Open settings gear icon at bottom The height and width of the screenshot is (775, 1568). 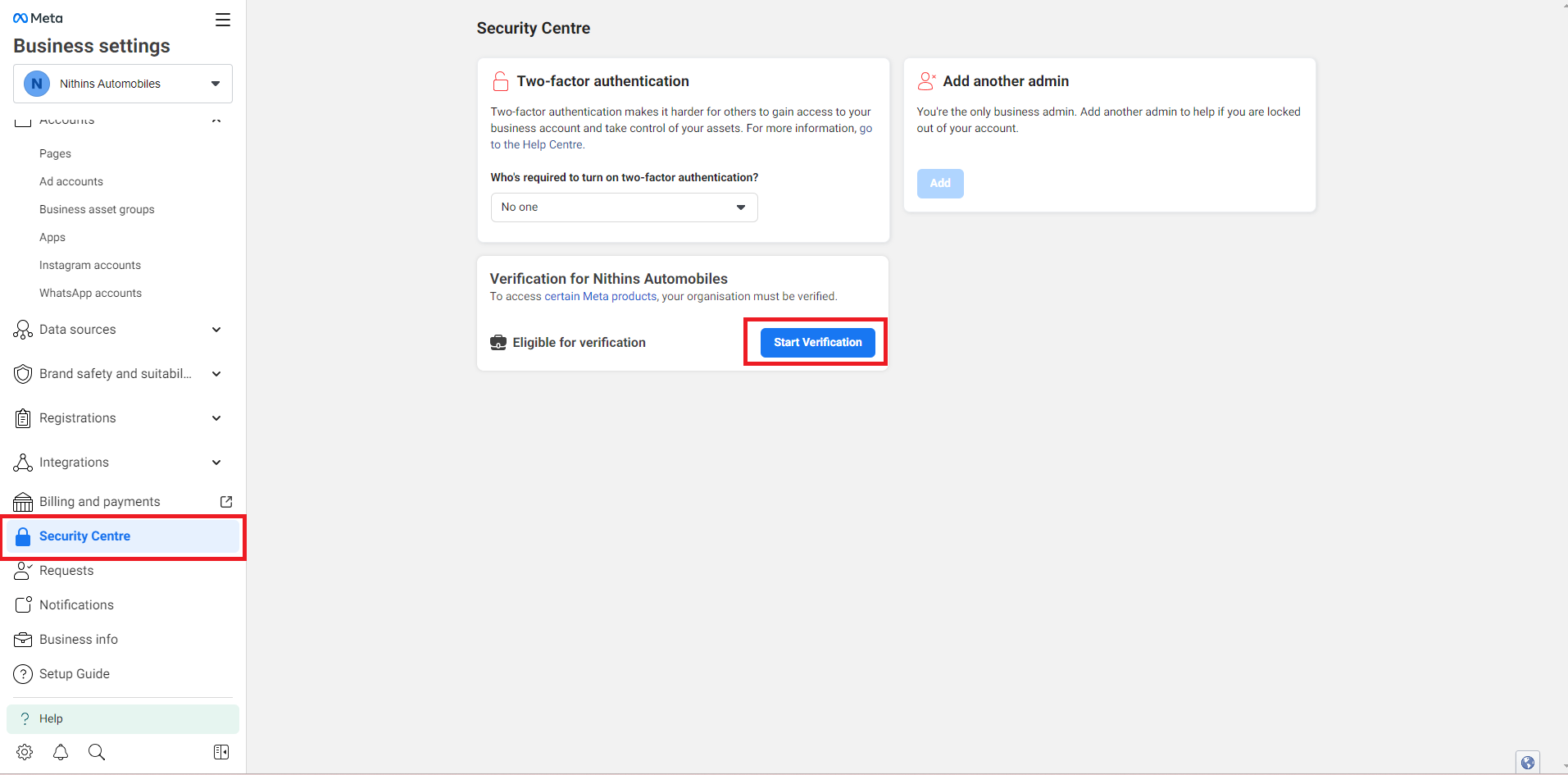25,752
